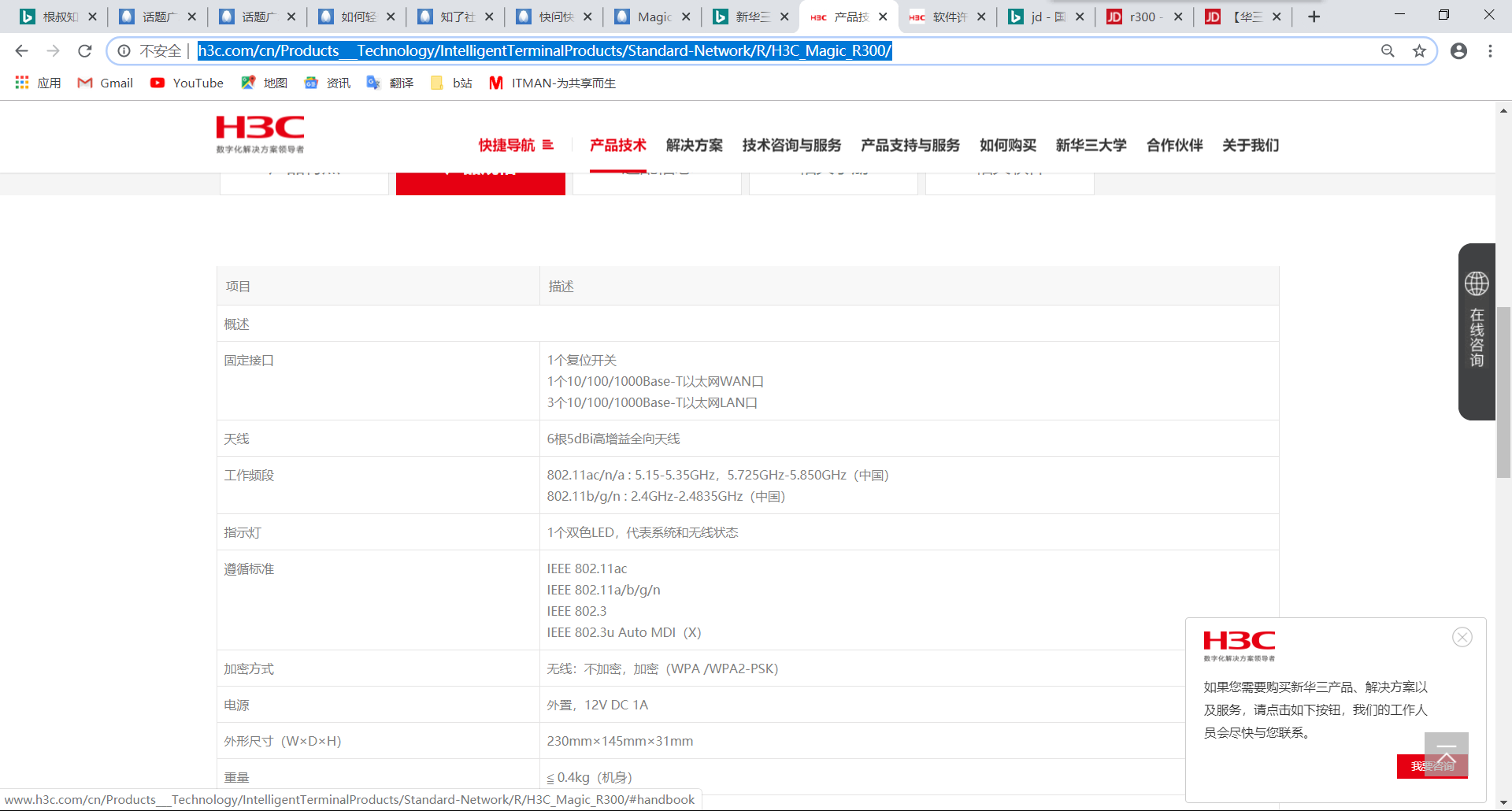Click the 遵循标准 row label
Image resolution: width=1512 pixels, height=811 pixels.
click(249, 569)
